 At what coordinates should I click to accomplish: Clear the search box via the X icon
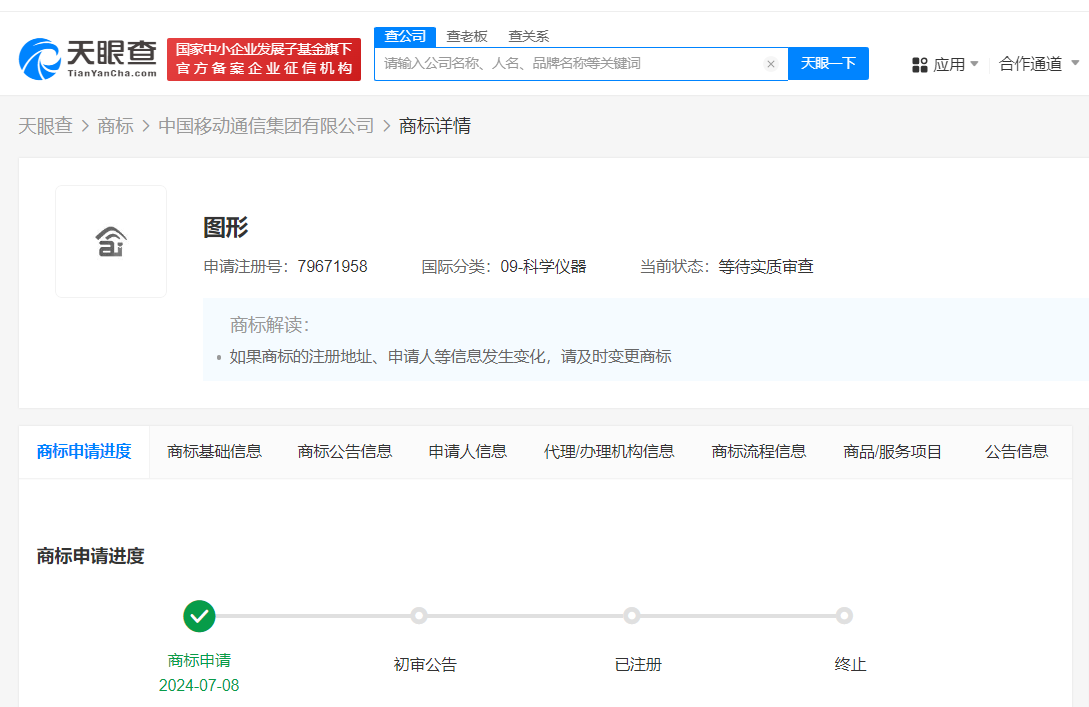(771, 63)
